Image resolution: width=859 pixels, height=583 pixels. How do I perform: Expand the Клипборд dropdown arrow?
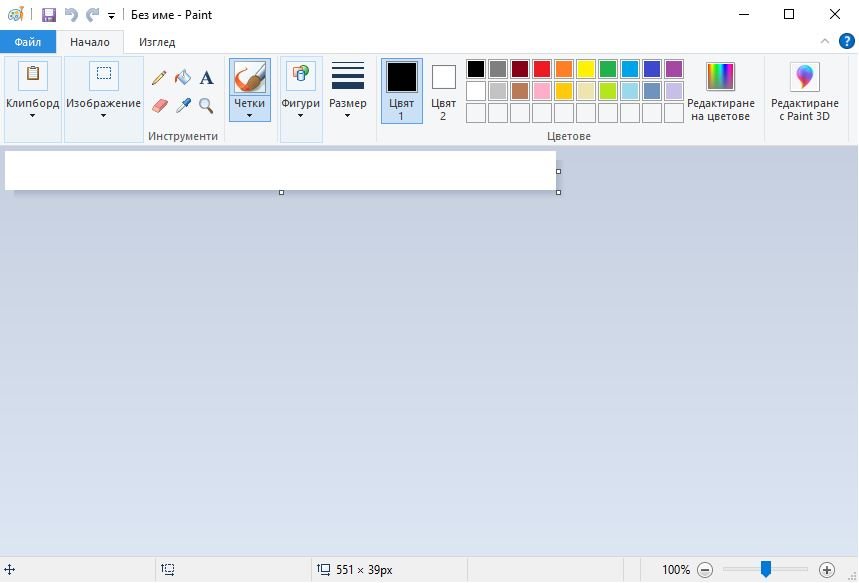(x=32, y=116)
